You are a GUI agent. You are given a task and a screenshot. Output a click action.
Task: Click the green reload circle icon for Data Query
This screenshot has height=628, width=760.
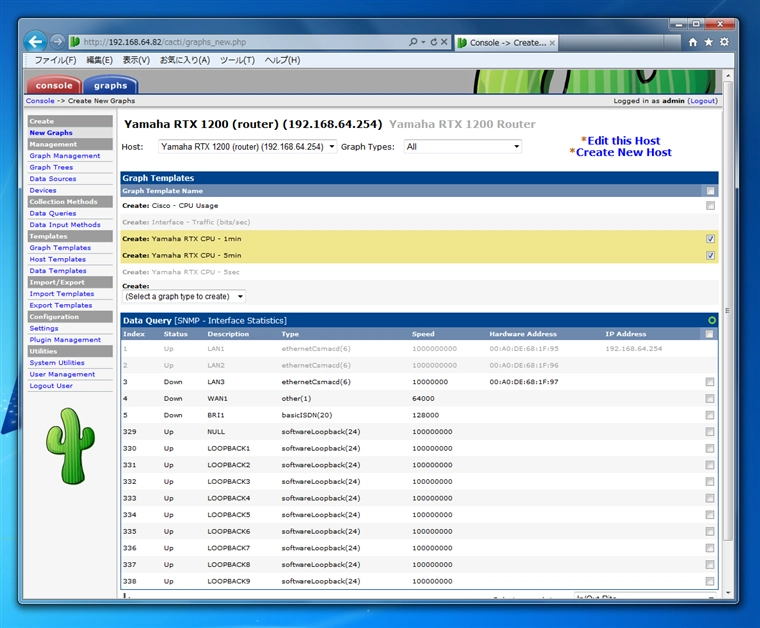pyautogui.click(x=712, y=320)
